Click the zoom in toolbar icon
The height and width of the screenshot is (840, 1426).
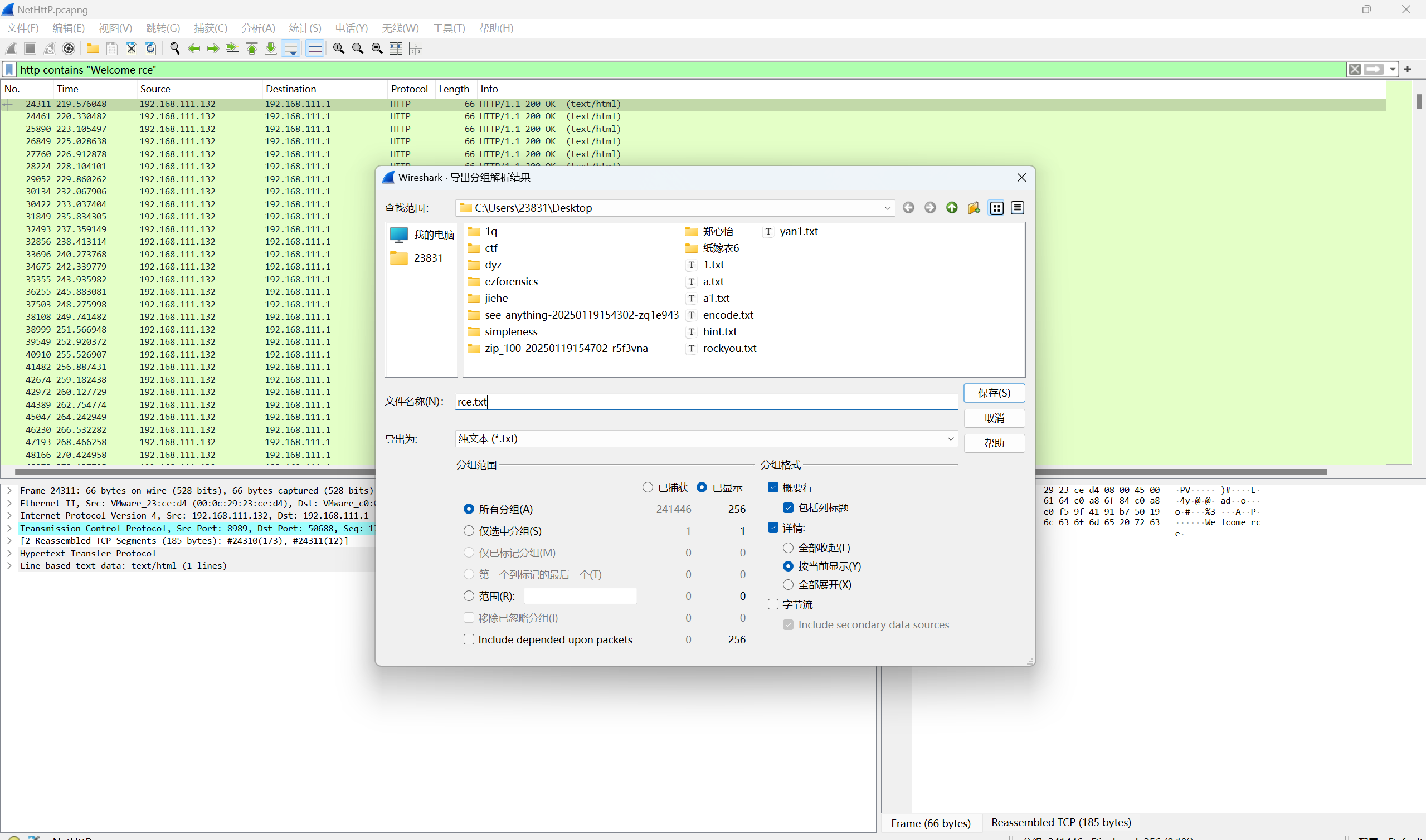[x=338, y=48]
